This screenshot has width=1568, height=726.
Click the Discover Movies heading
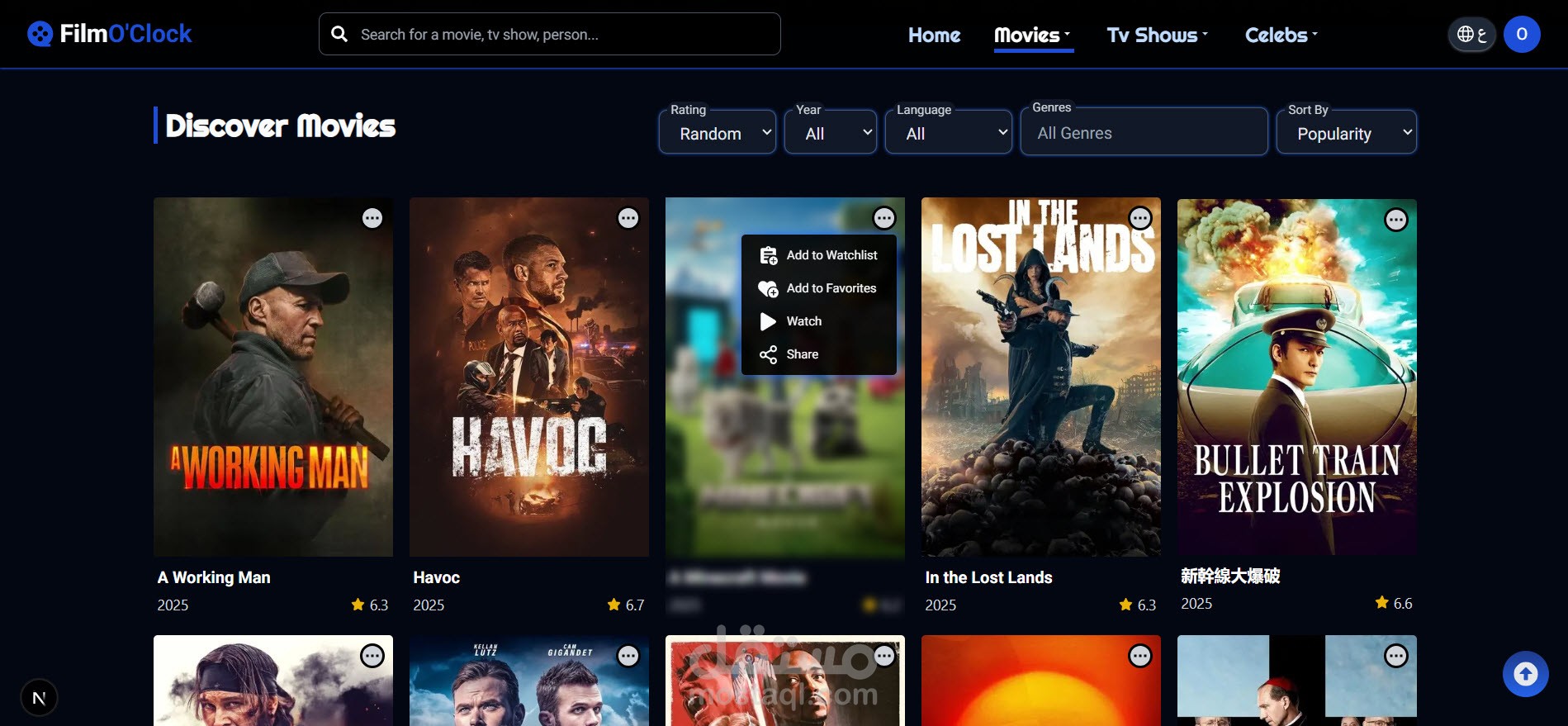(280, 126)
